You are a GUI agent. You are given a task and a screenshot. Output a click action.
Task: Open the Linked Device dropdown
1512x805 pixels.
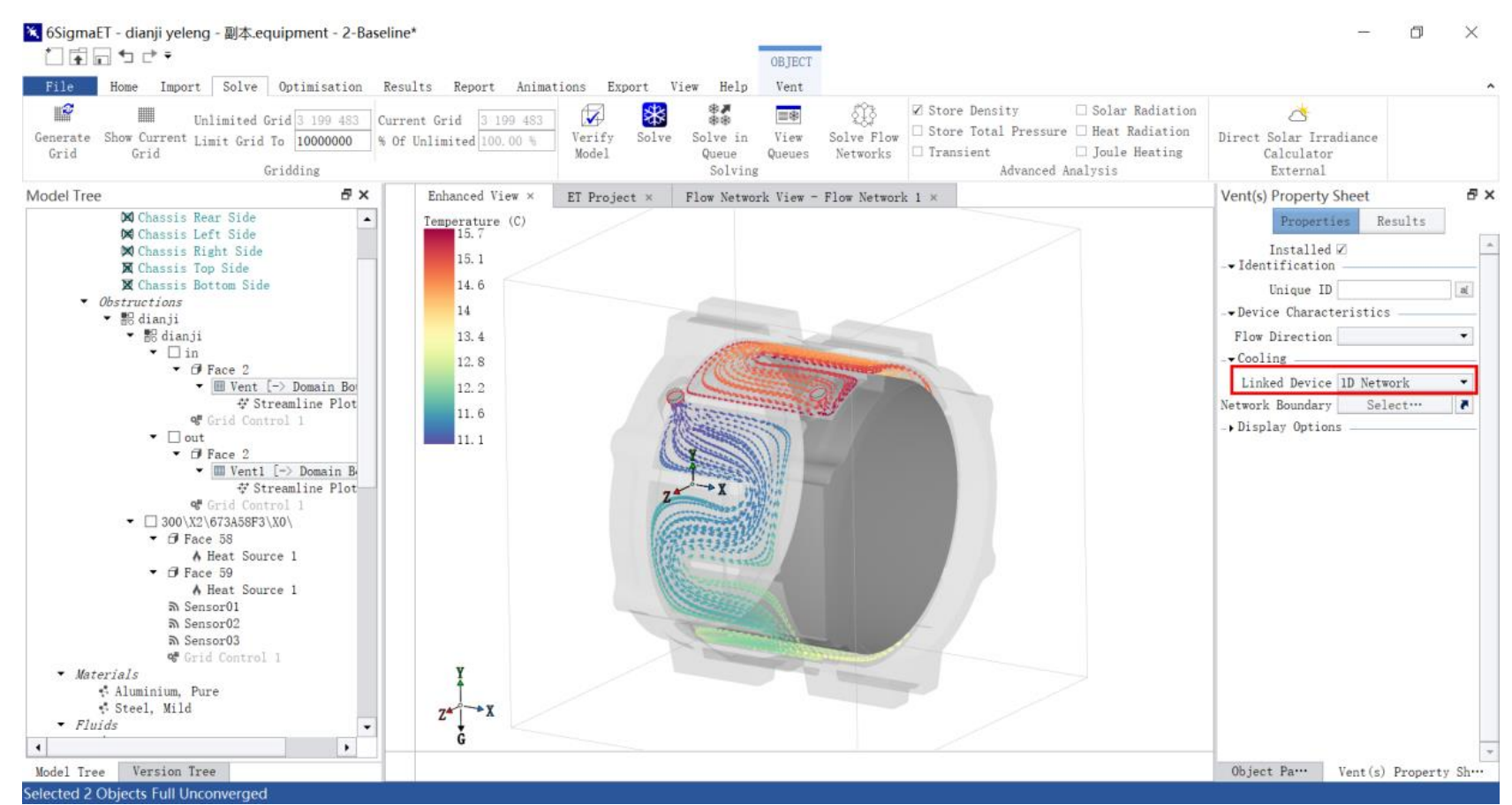click(1463, 382)
